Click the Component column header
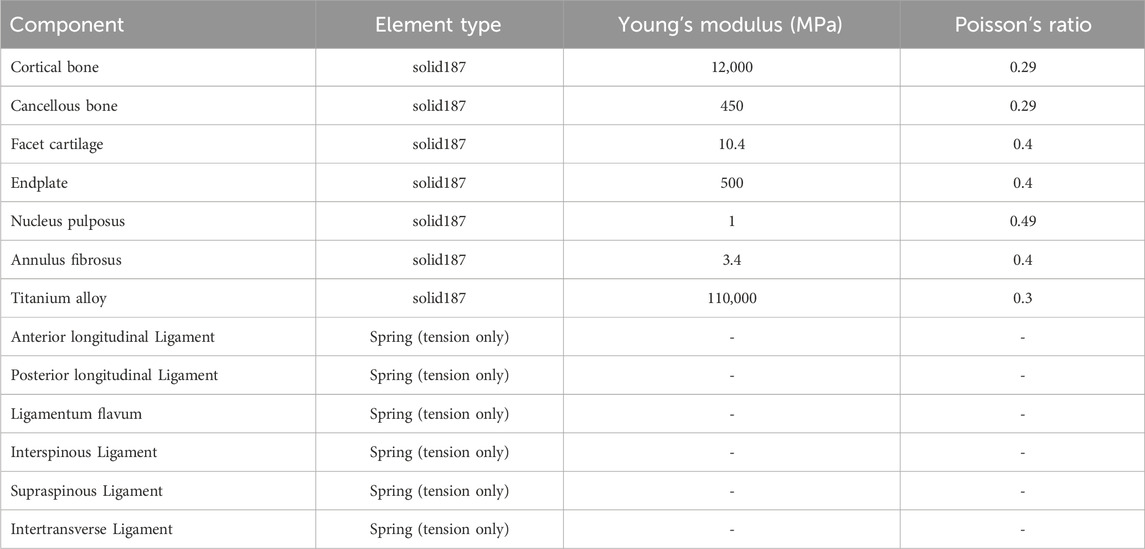1145x549 pixels. 67,24
